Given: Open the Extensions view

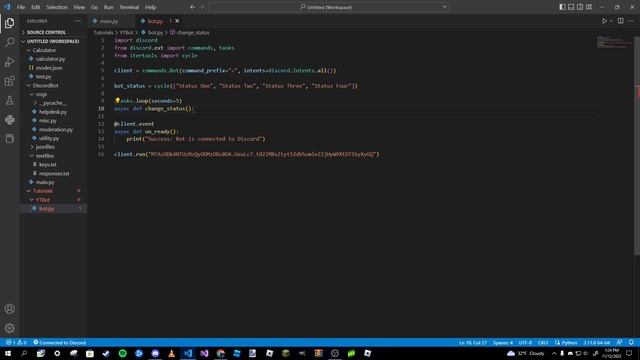Looking at the screenshot, I should pyautogui.click(x=9, y=81).
